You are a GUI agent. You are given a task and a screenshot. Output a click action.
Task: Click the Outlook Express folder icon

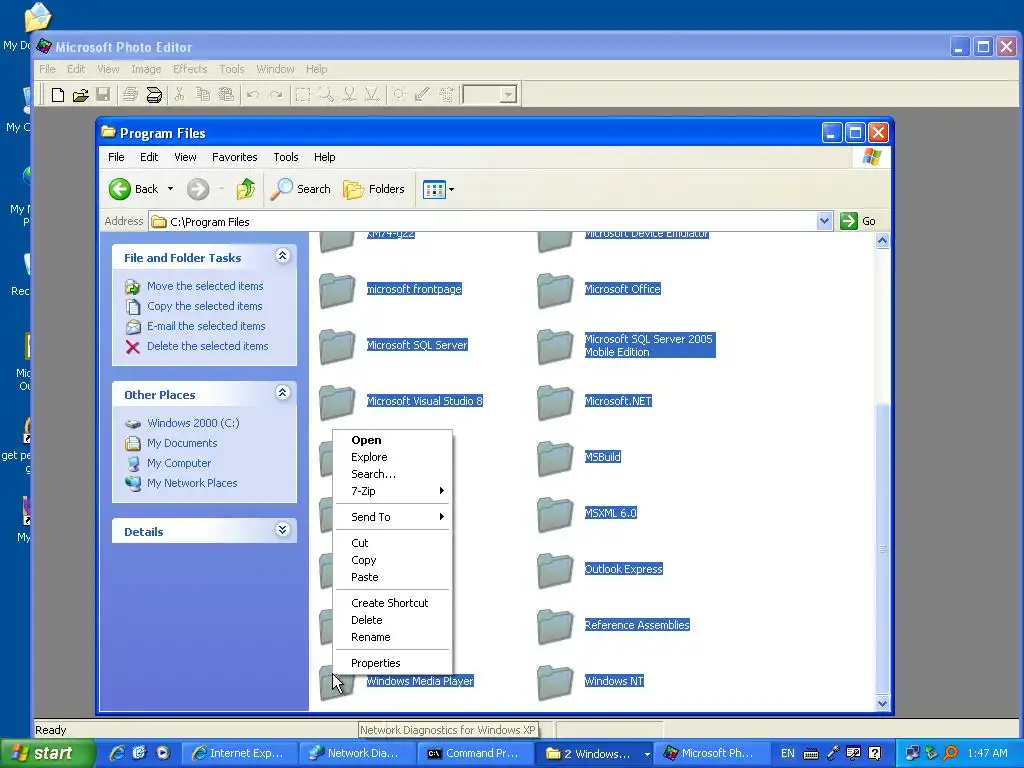click(555, 570)
